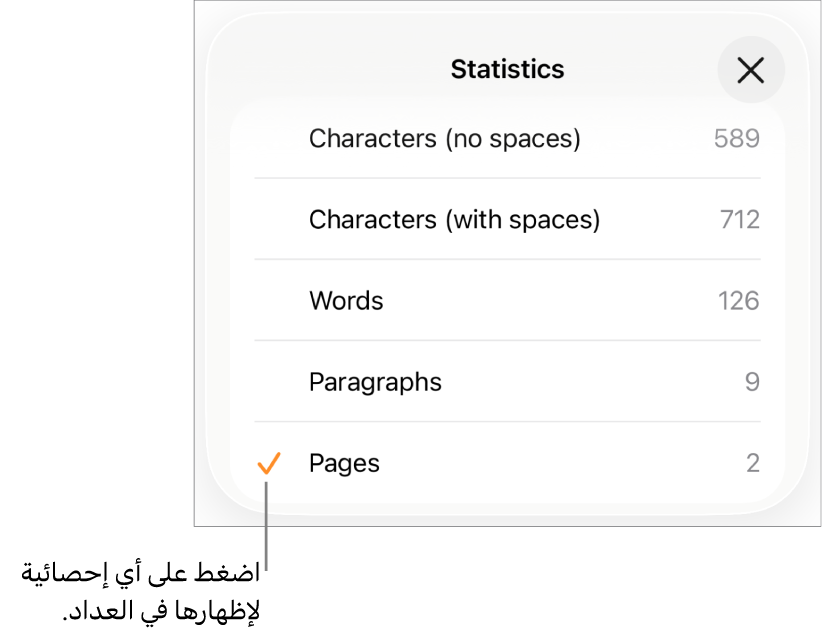The height and width of the screenshot is (636, 822).
Task: Check the empty space left of Paragraphs
Action: point(269,382)
